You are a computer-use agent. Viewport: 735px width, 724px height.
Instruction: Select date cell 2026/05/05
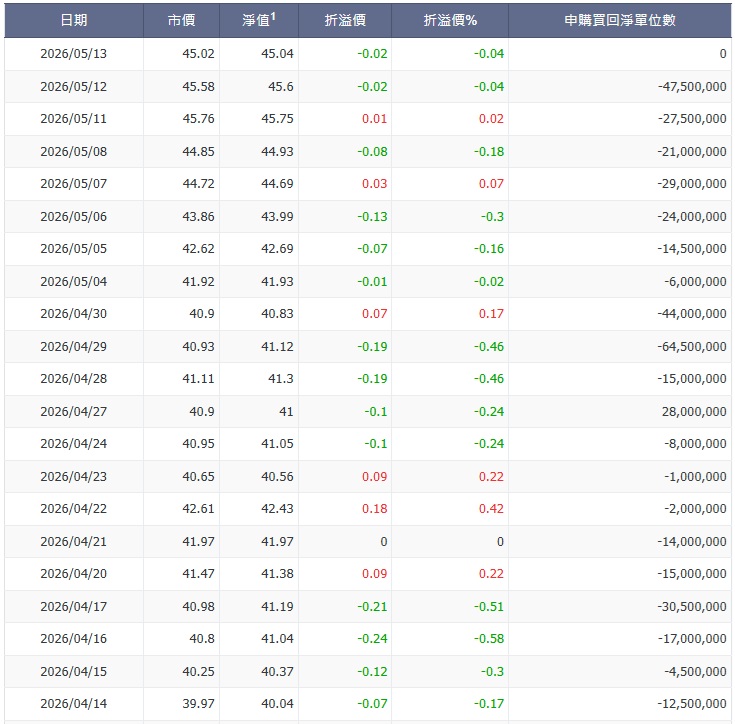(x=74, y=249)
